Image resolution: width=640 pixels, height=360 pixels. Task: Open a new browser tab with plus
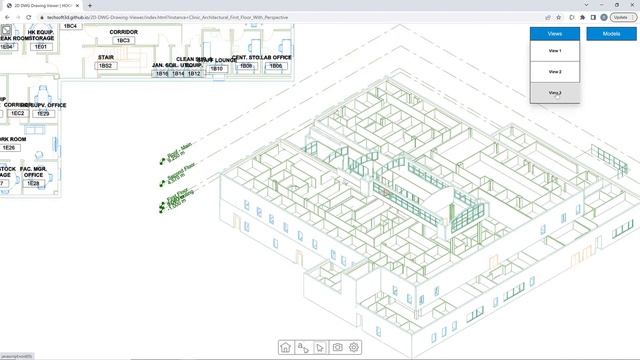coord(90,6)
